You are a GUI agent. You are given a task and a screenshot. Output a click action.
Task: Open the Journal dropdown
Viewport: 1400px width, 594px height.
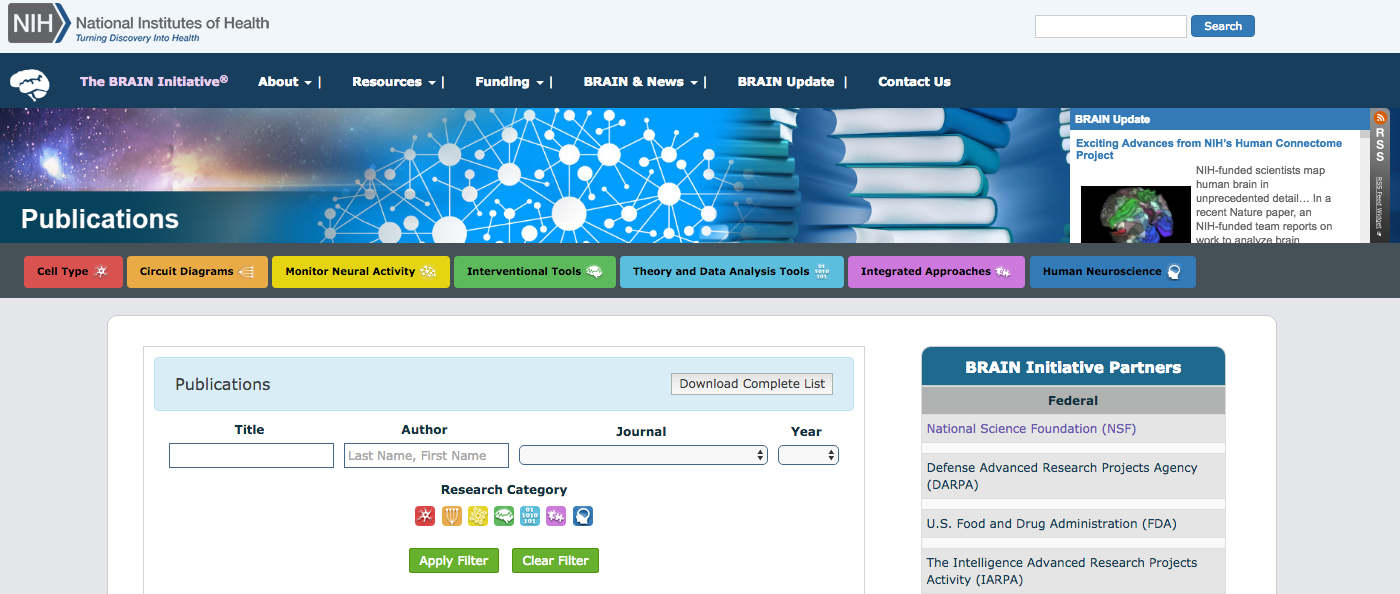coord(643,455)
